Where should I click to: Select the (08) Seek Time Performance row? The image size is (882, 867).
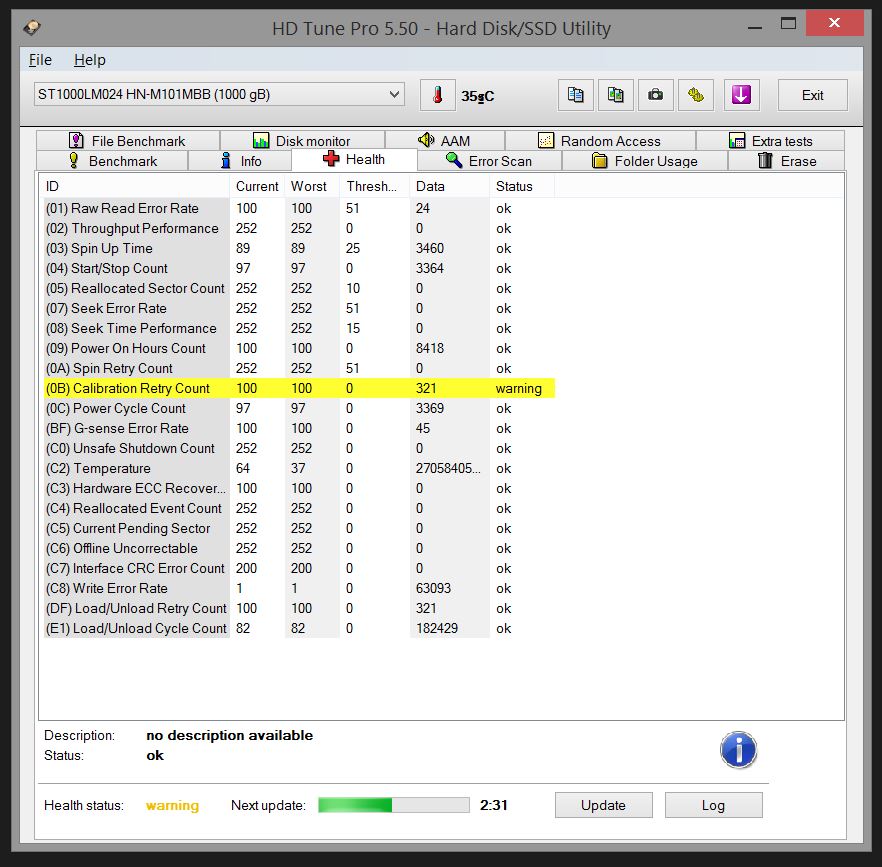299,328
